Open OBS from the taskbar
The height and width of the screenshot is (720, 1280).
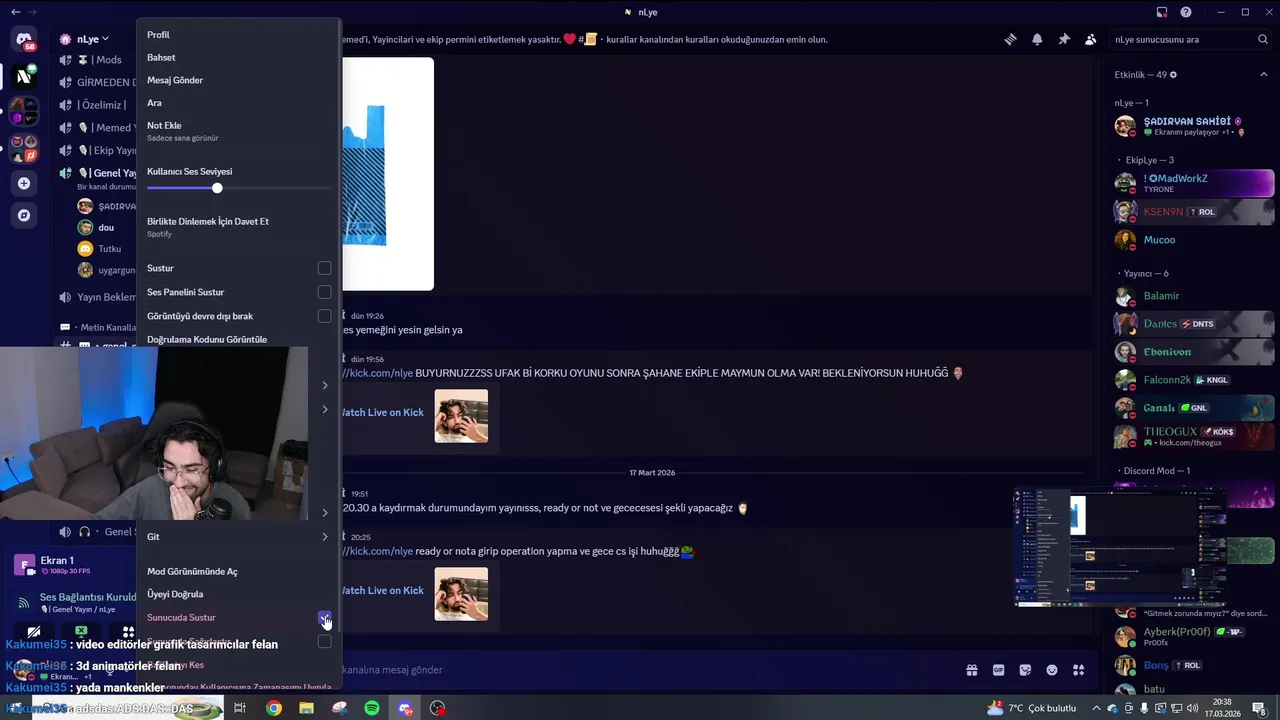click(437, 708)
